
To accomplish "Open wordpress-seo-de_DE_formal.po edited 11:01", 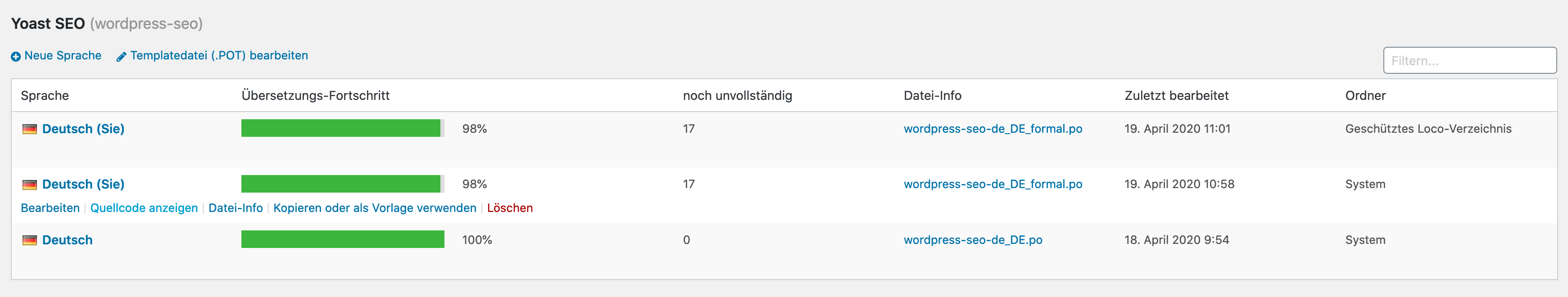I will pos(993,129).
